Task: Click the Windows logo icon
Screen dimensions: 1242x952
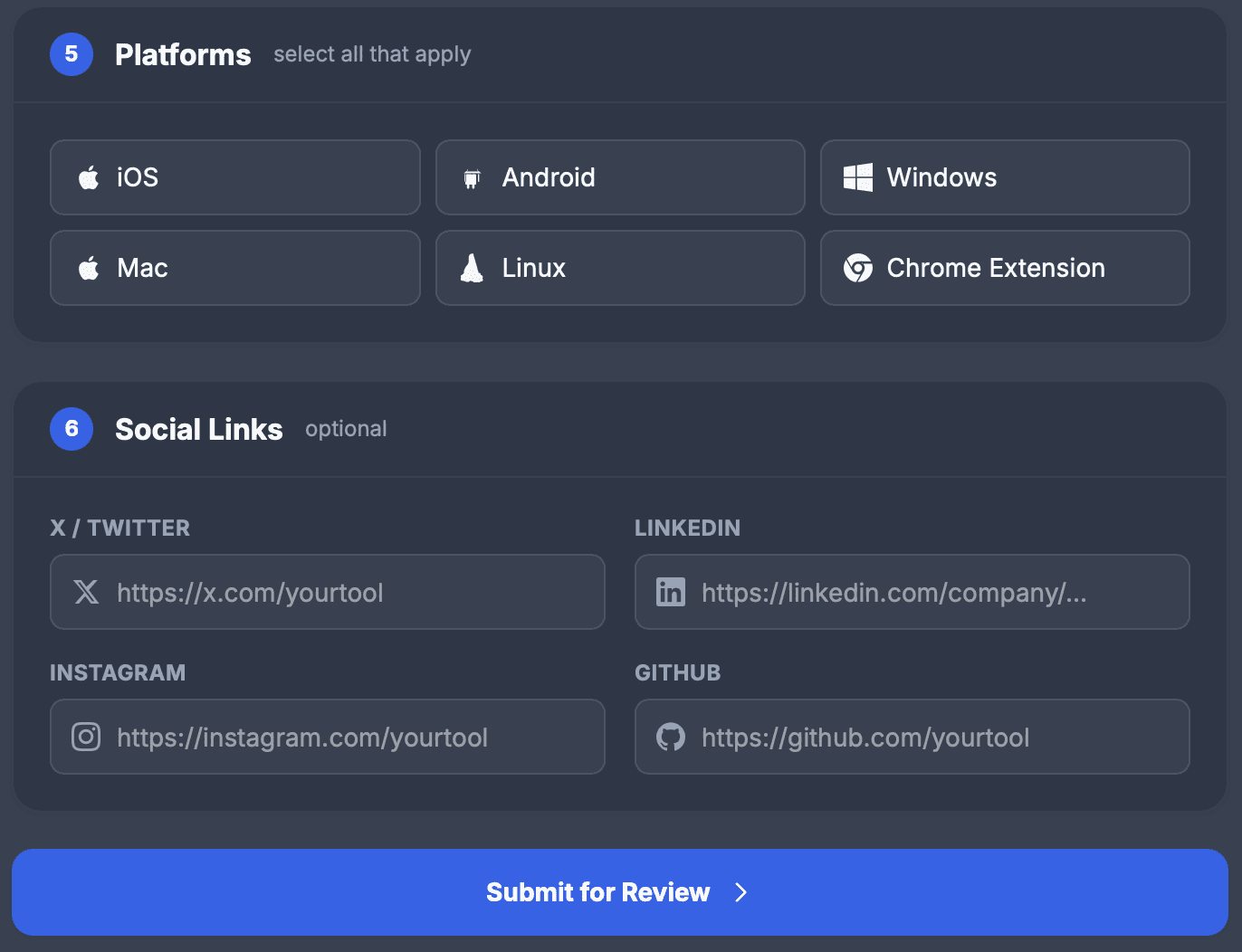Action: (858, 177)
